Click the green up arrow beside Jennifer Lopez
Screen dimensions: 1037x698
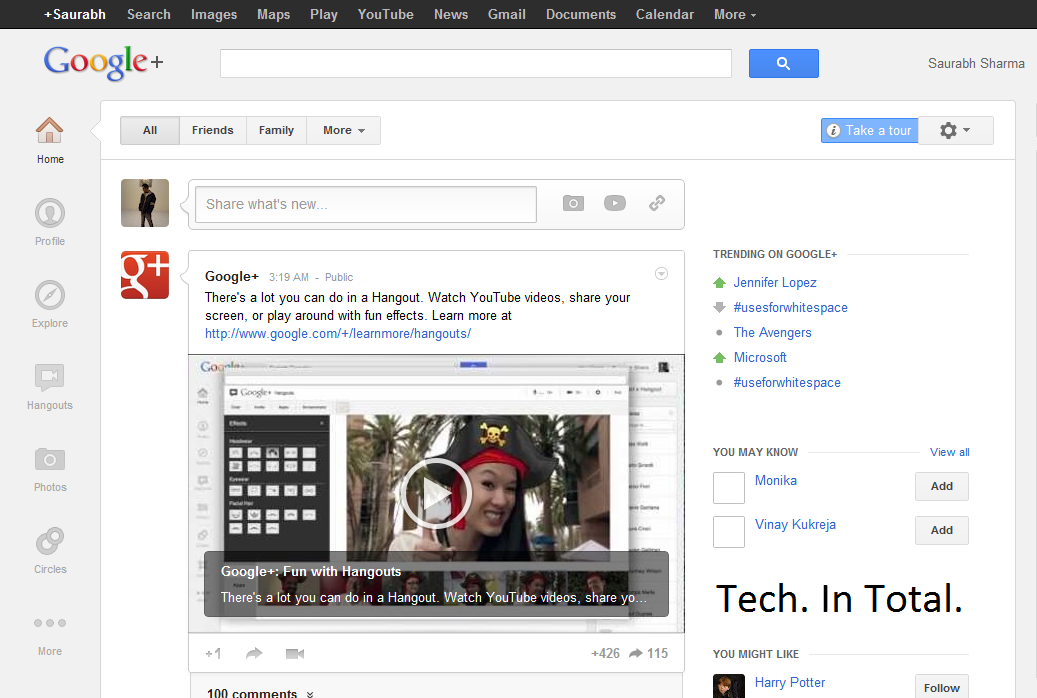(x=720, y=283)
